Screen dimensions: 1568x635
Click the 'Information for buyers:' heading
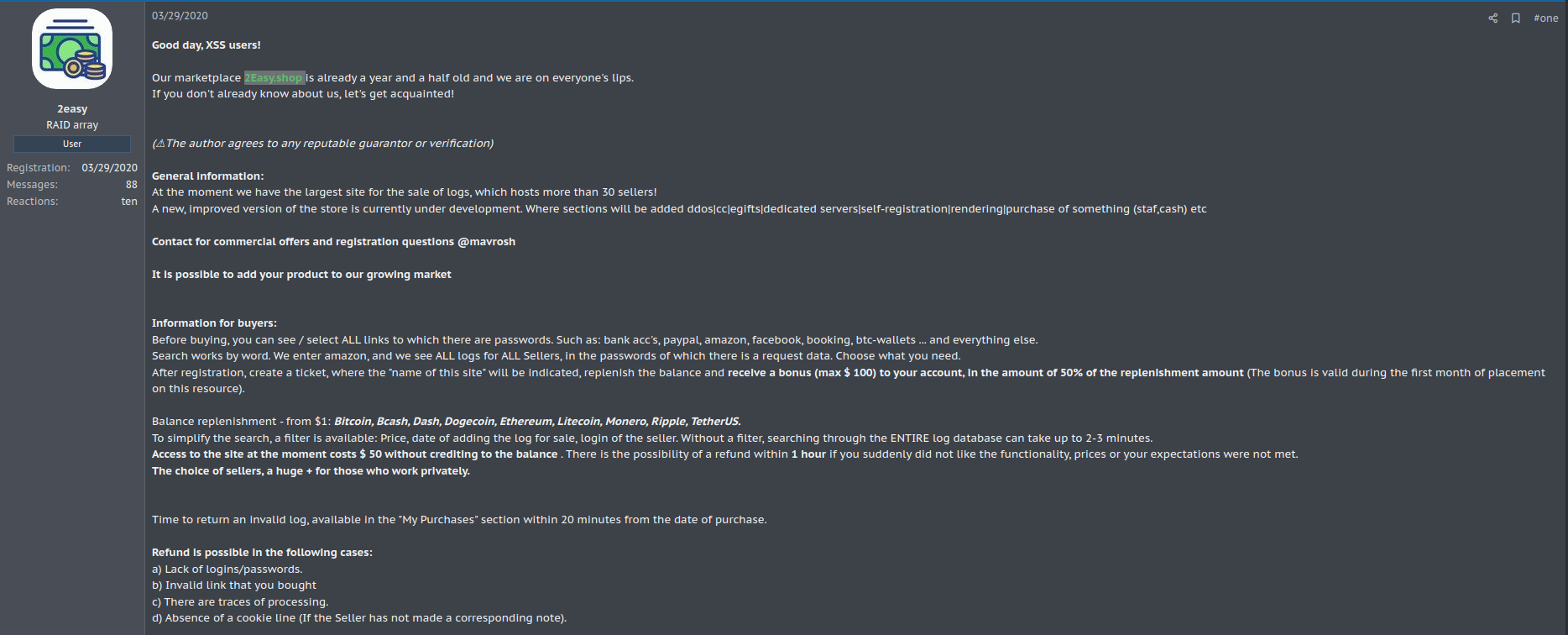click(214, 323)
